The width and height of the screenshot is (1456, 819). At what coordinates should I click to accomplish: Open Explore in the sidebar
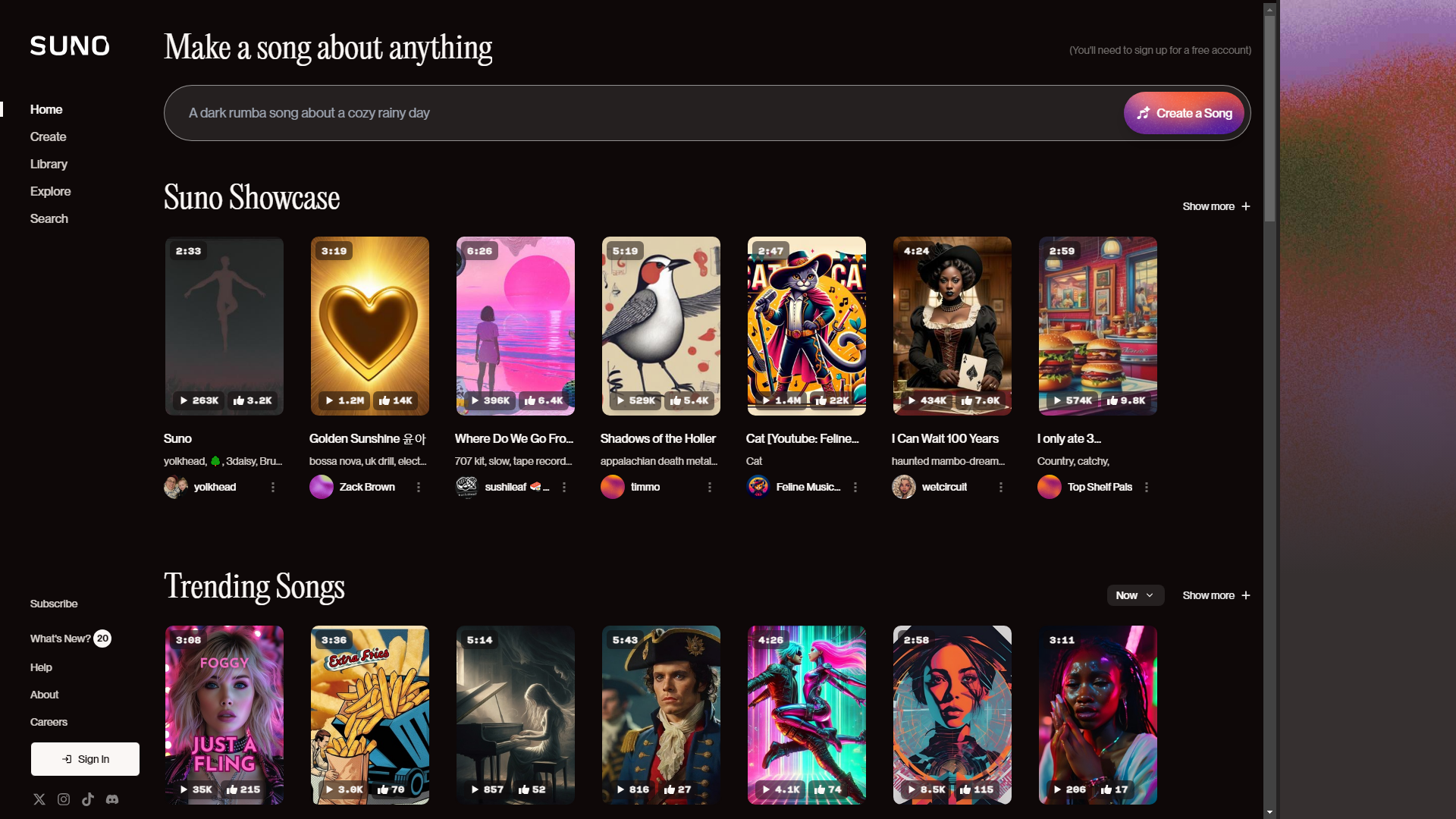point(50,191)
